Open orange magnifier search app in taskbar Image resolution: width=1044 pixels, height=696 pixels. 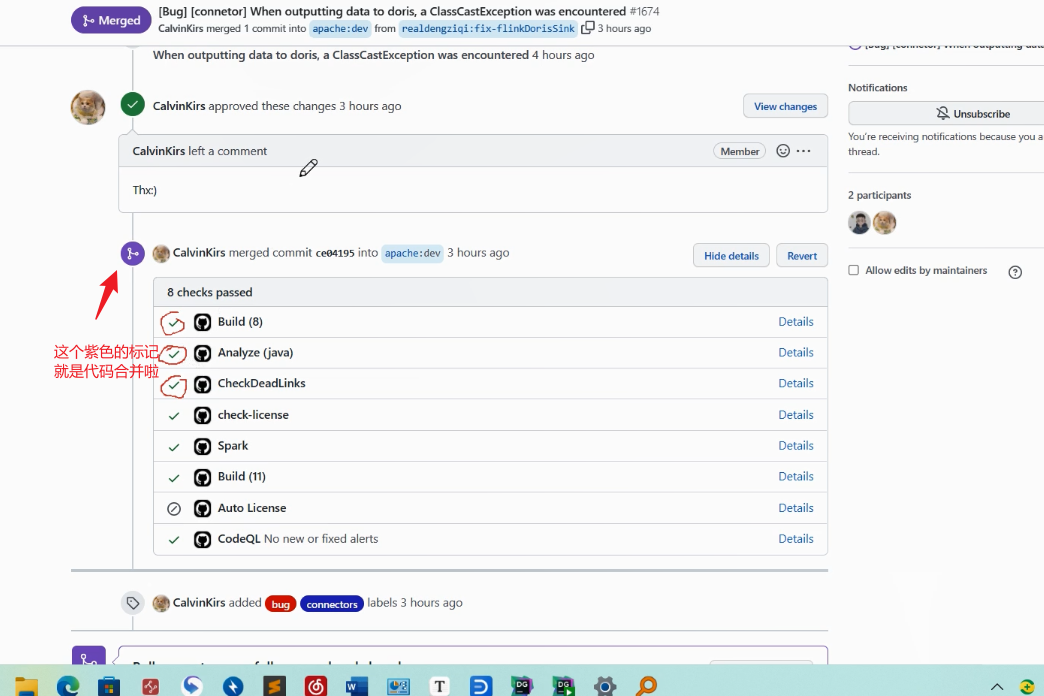(x=646, y=686)
